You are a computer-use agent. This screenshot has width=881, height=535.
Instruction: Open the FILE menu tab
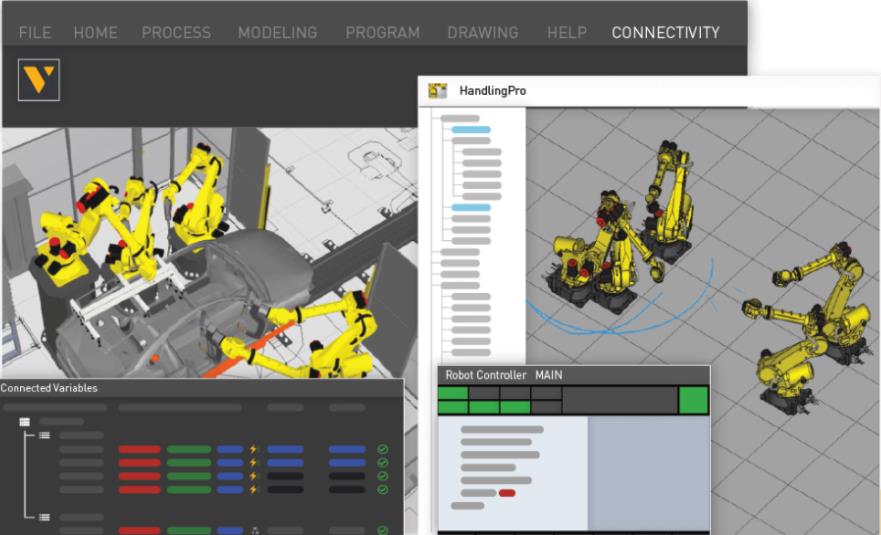click(x=35, y=33)
